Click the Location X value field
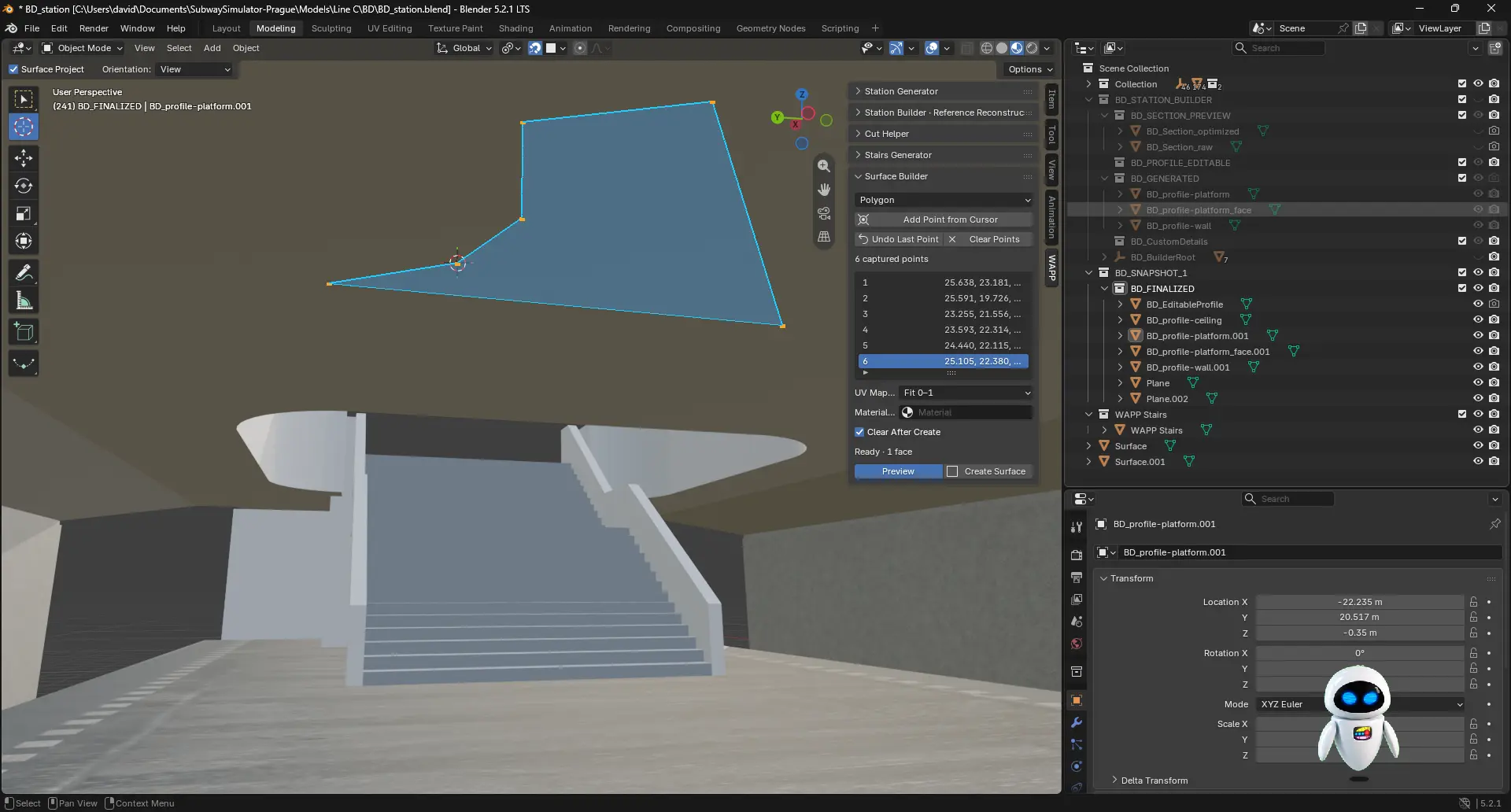The width and height of the screenshot is (1511, 812). point(1359,602)
